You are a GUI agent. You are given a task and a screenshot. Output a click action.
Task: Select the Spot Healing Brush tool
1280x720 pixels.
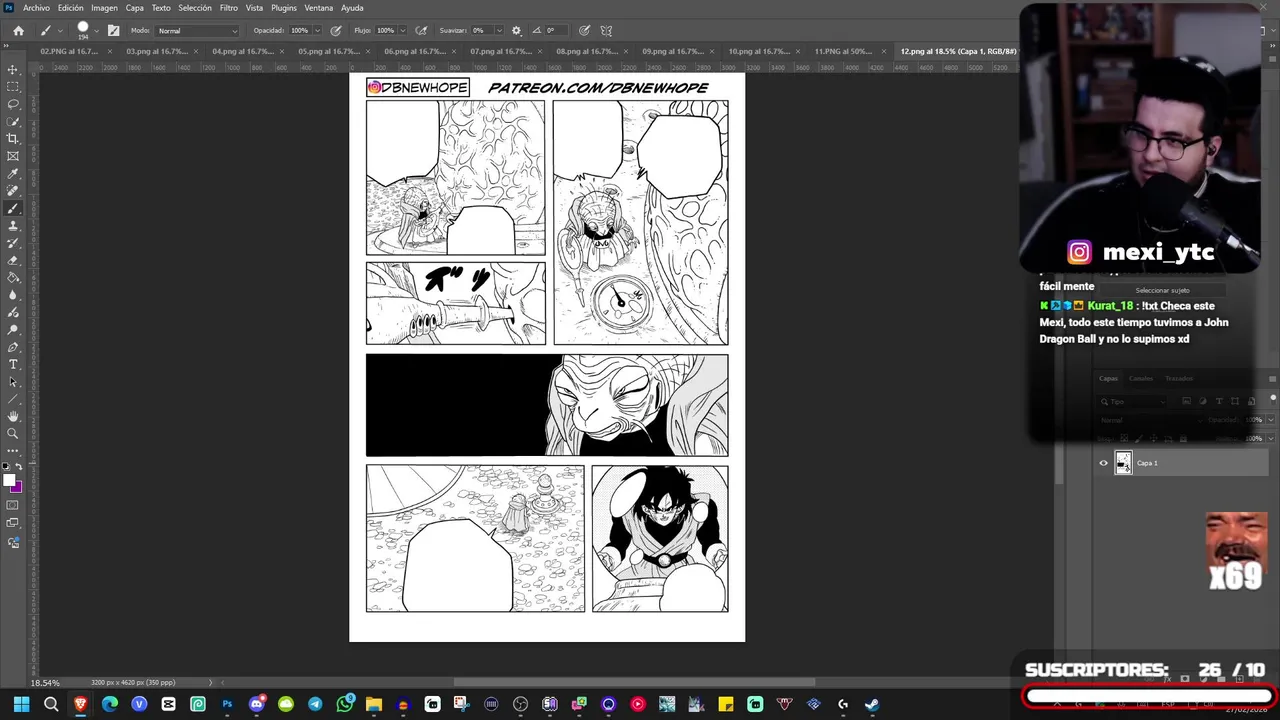tap(13, 191)
